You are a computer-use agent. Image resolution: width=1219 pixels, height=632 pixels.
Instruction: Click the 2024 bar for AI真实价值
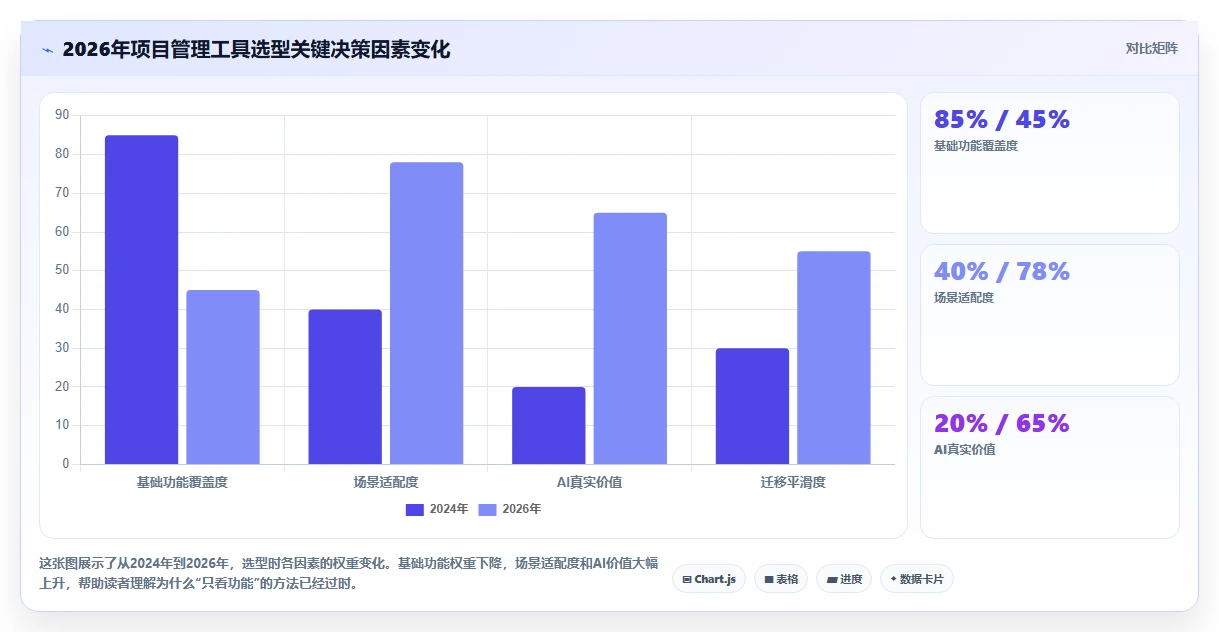[549, 425]
